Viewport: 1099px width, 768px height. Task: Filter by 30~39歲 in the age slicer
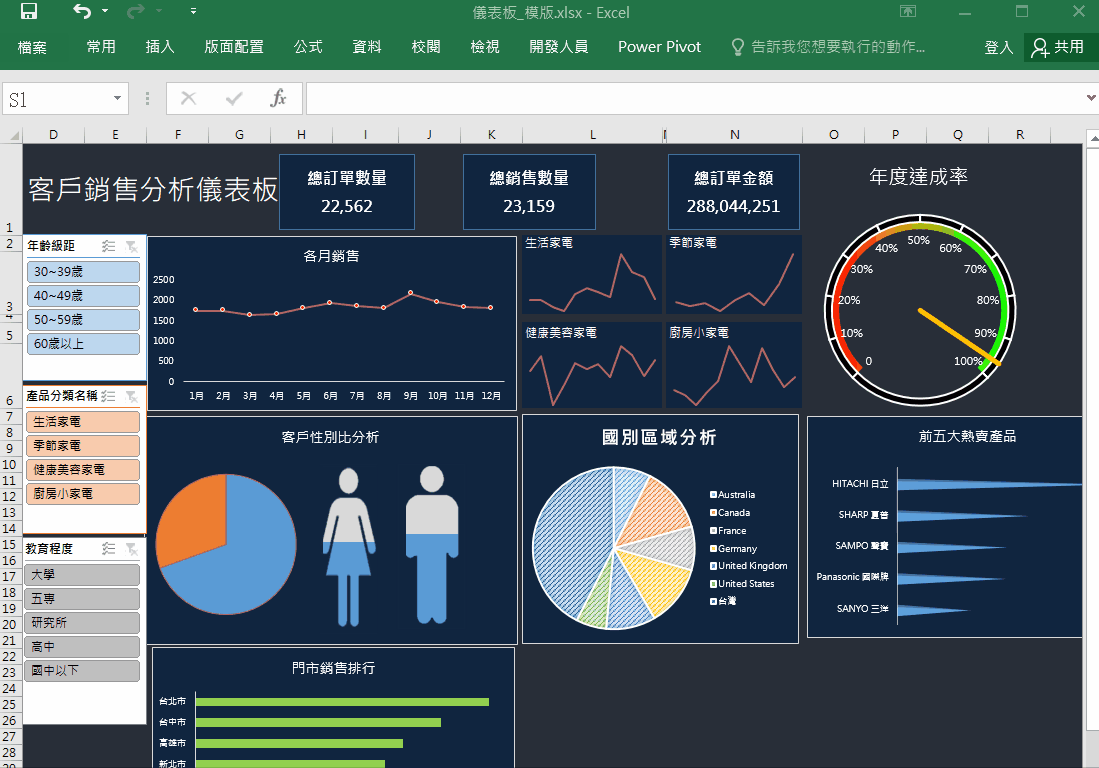pyautogui.click(x=84, y=272)
